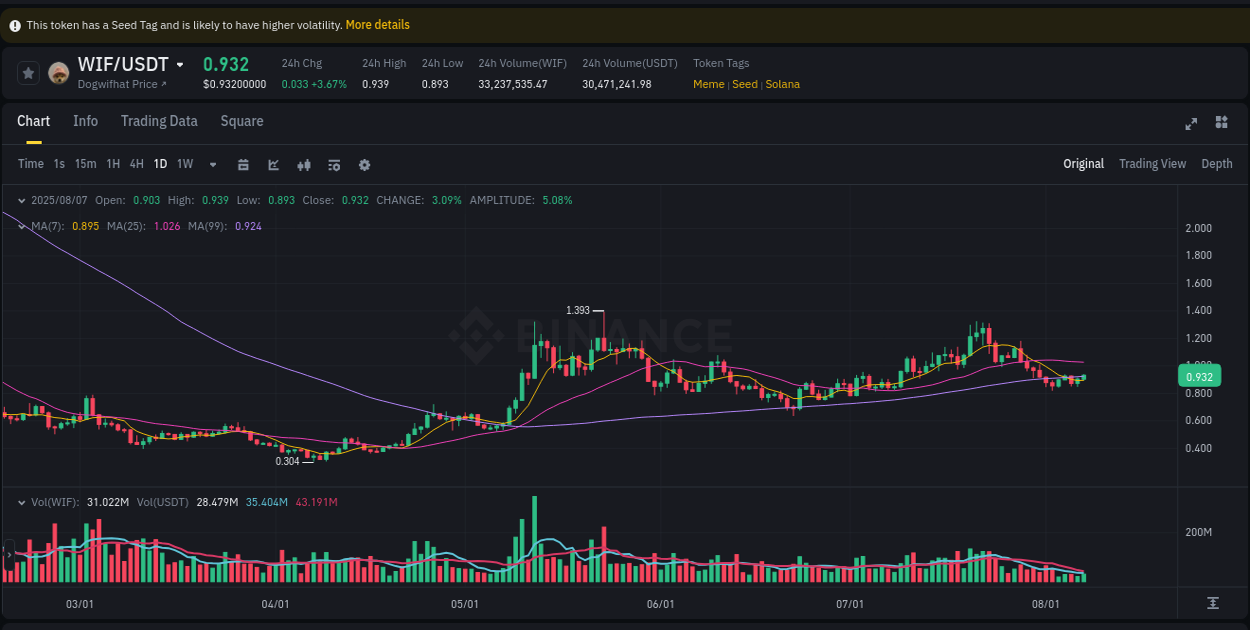Switch to the Depth chart view
The height and width of the screenshot is (630, 1250).
1217,163
